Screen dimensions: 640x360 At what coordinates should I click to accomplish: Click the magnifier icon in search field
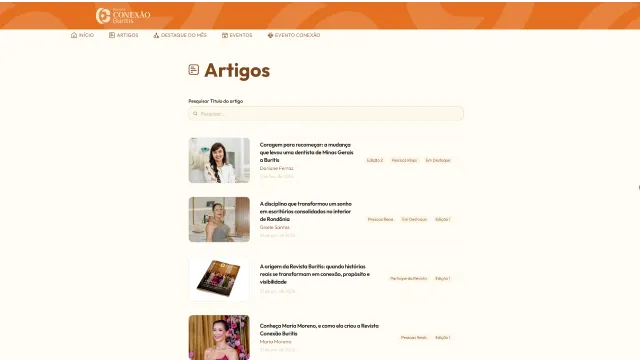195,113
